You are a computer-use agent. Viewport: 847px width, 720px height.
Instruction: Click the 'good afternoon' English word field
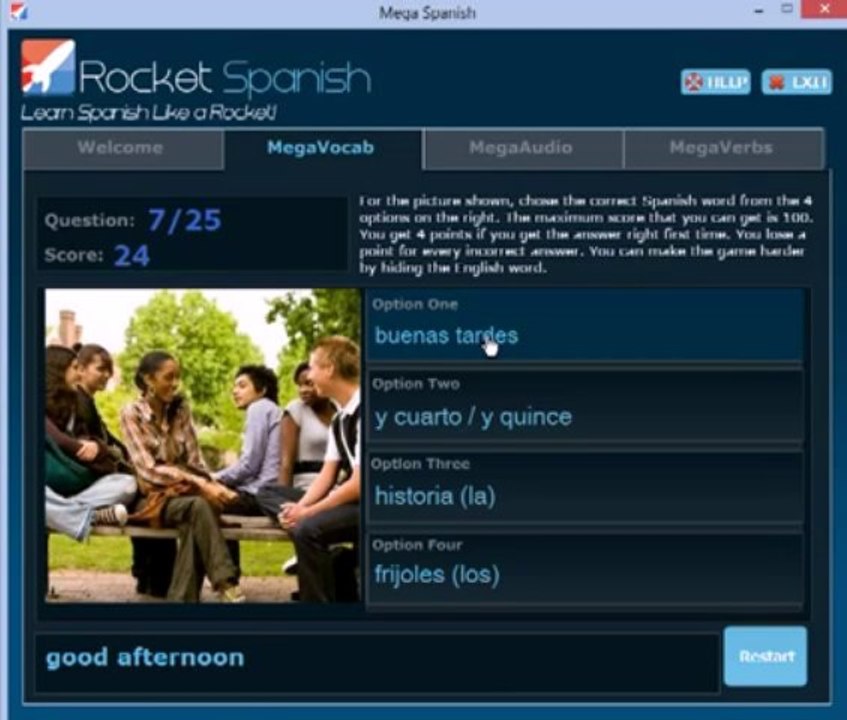pos(377,663)
